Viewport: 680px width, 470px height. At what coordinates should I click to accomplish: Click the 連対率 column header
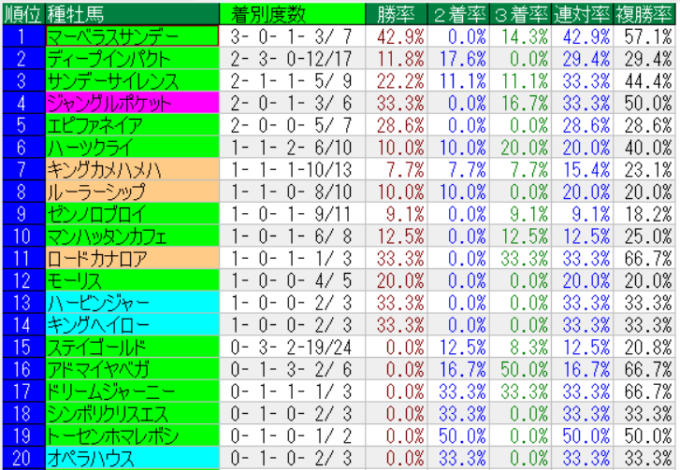tap(585, 14)
